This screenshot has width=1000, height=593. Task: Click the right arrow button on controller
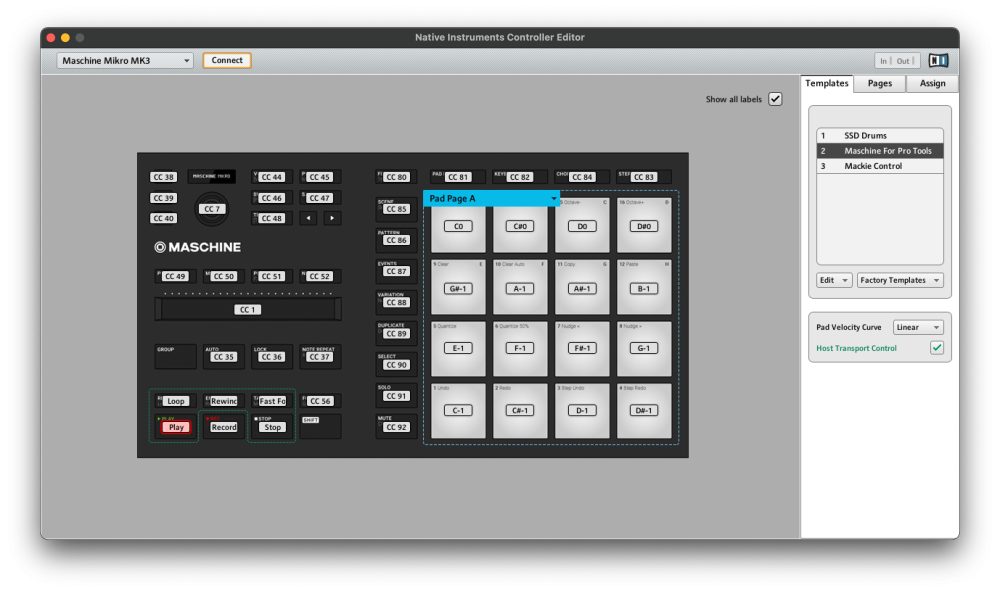pyautogui.click(x=332, y=218)
